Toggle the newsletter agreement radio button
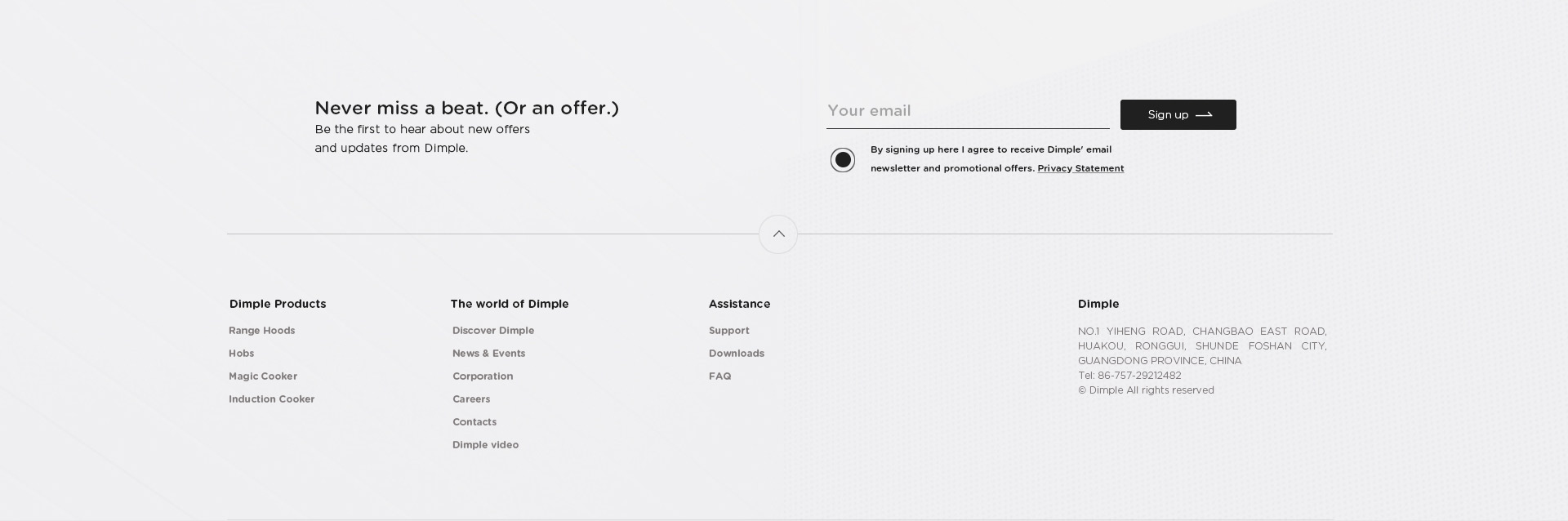The image size is (1568, 521). point(843,160)
